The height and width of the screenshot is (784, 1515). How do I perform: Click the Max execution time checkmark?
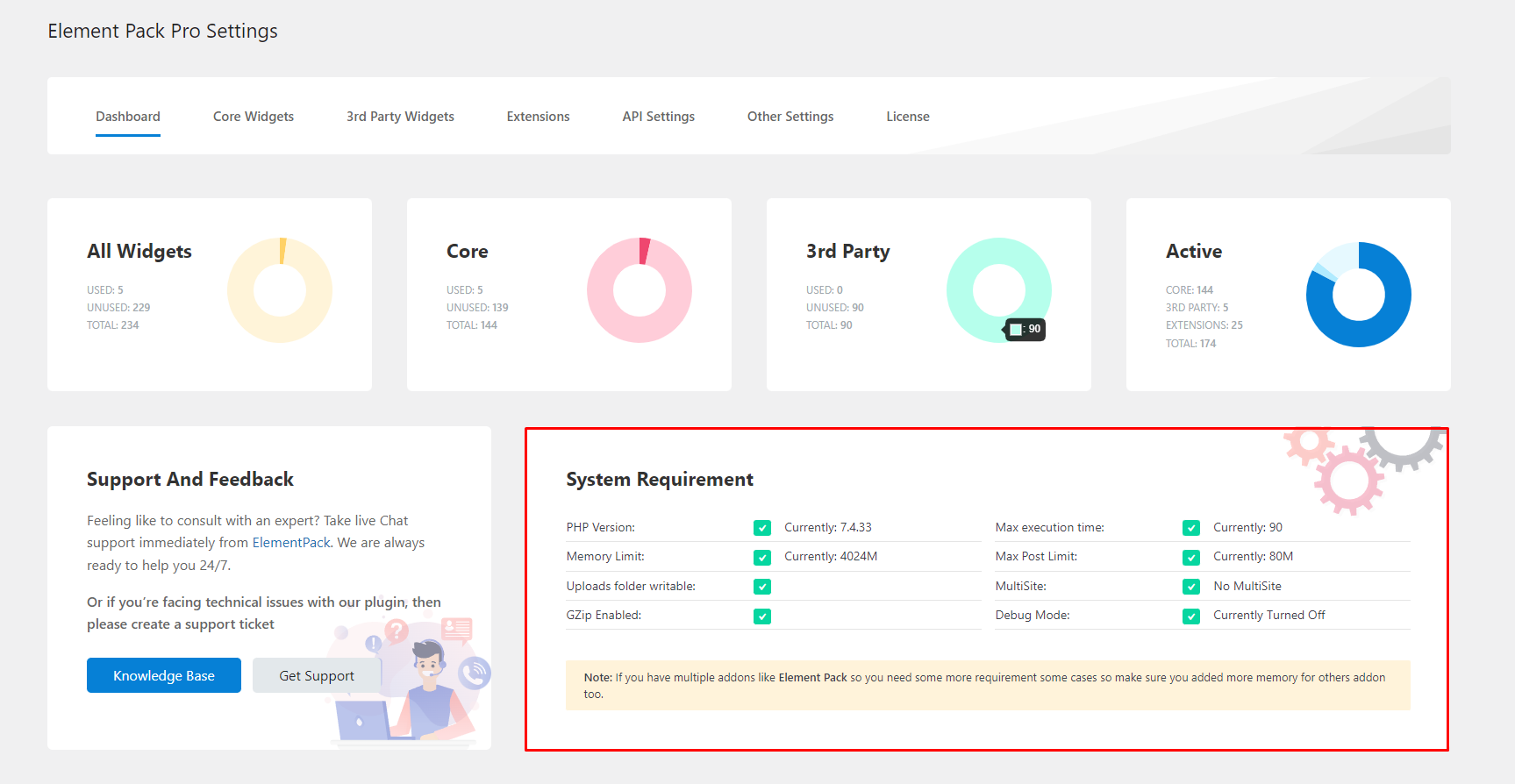(1191, 528)
